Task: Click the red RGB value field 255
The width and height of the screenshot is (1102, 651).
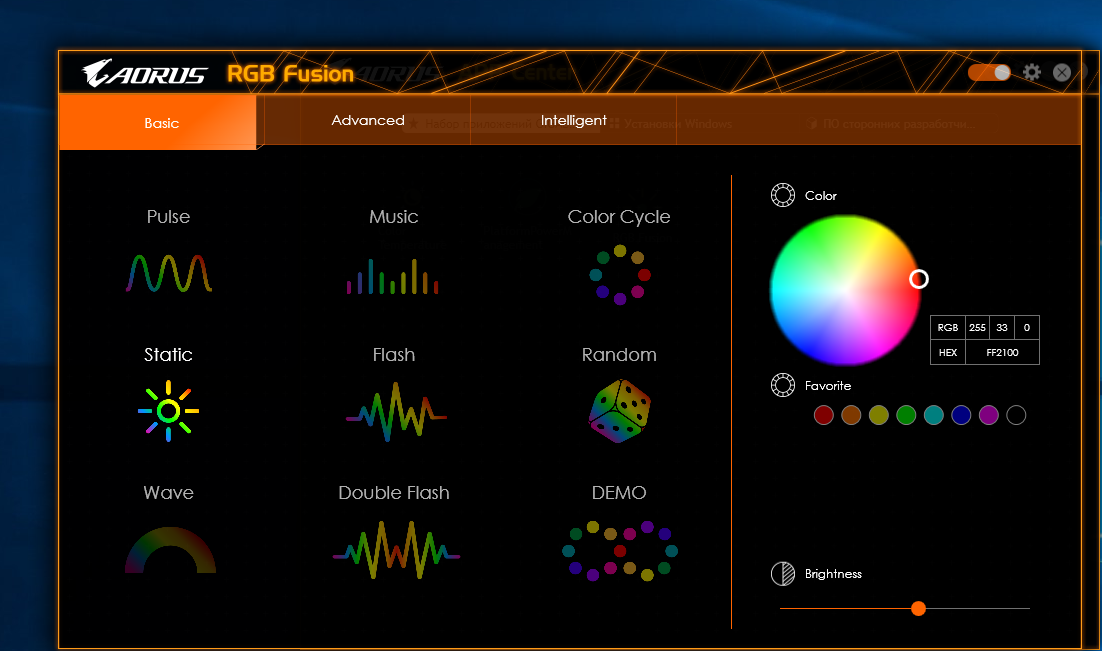Action: click(977, 328)
